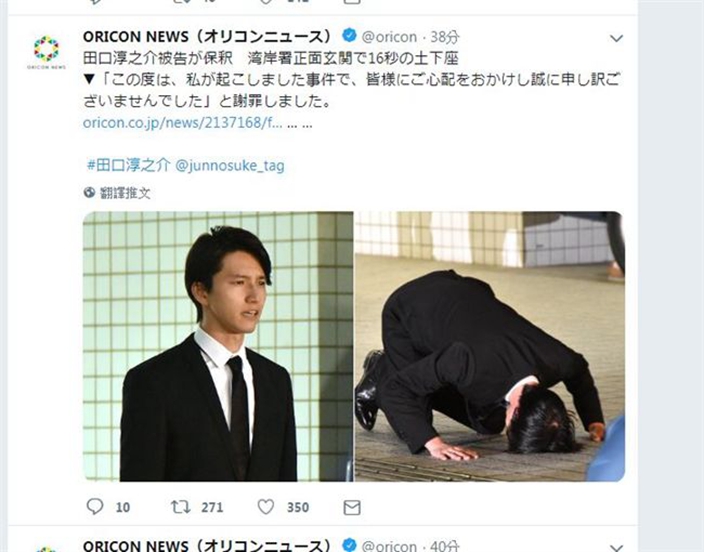Click the blue verified badge icon
704x552 pixels.
point(349,35)
